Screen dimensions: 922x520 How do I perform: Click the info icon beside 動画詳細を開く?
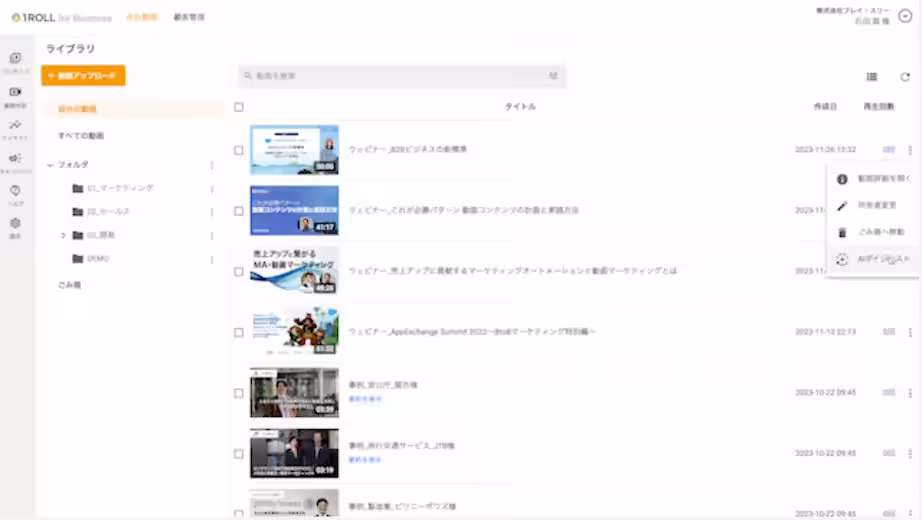click(842, 179)
